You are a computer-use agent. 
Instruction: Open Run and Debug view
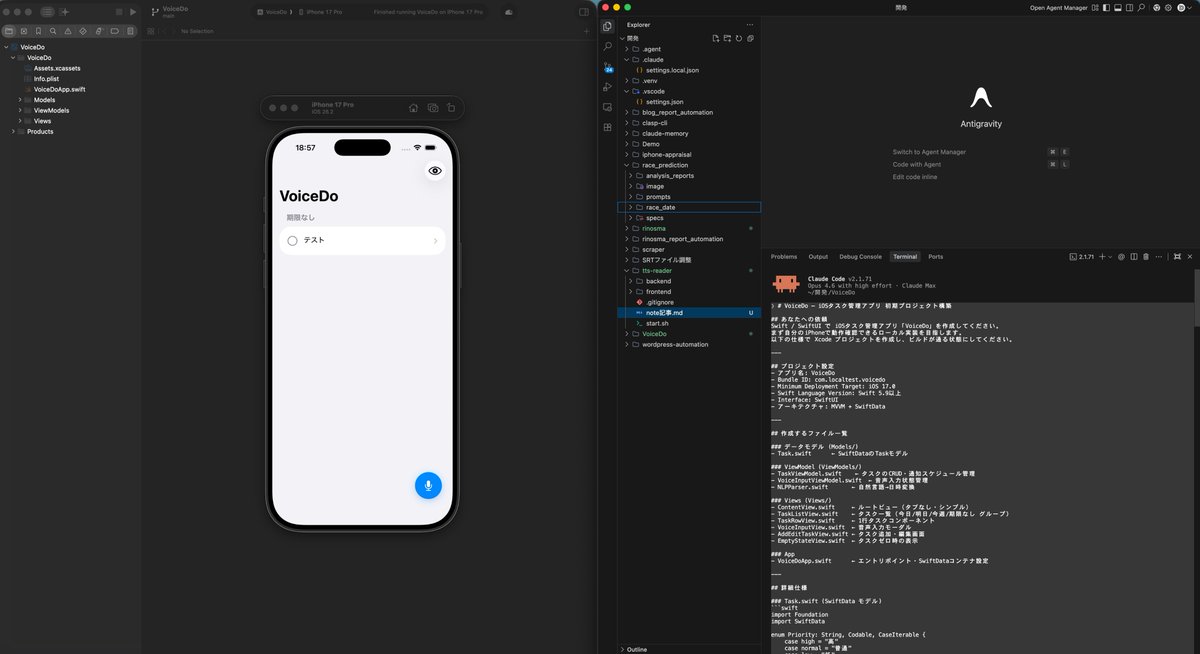[x=607, y=87]
